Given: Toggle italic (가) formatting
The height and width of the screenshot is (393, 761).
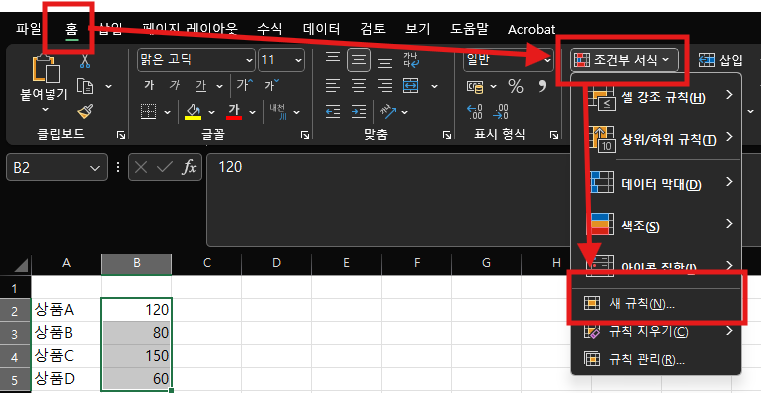Looking at the screenshot, I should [x=175, y=85].
